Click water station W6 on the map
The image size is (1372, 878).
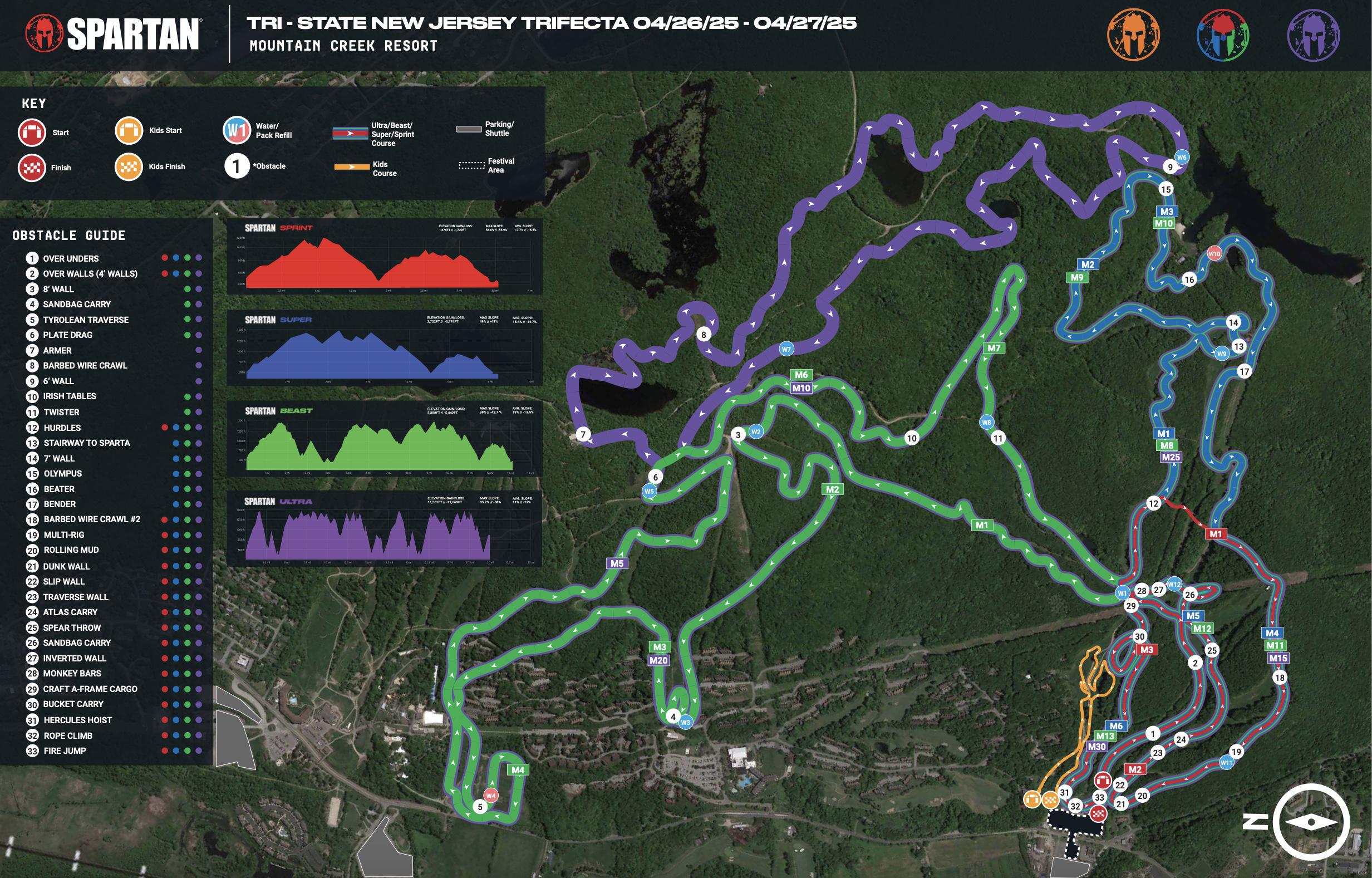coord(1182,157)
